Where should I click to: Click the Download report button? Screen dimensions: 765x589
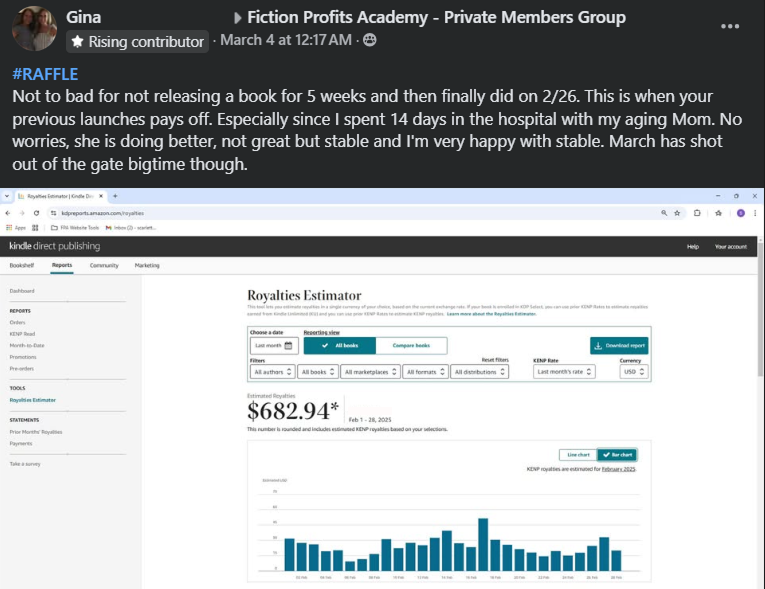pos(620,345)
